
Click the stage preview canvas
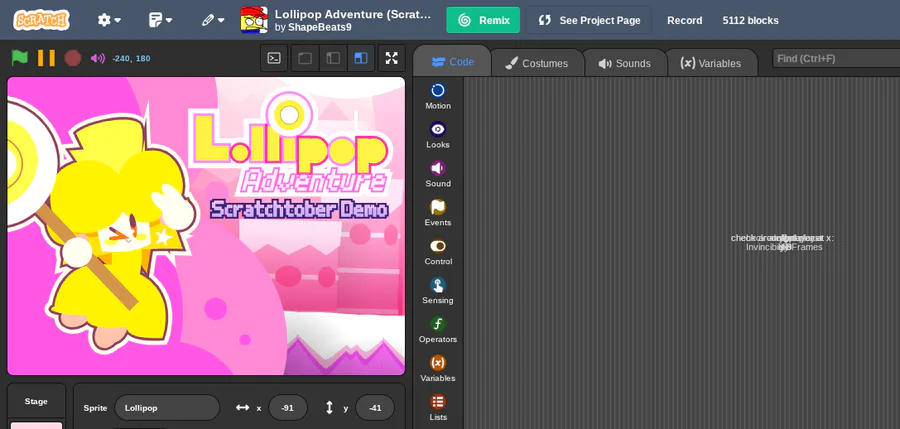coord(206,226)
